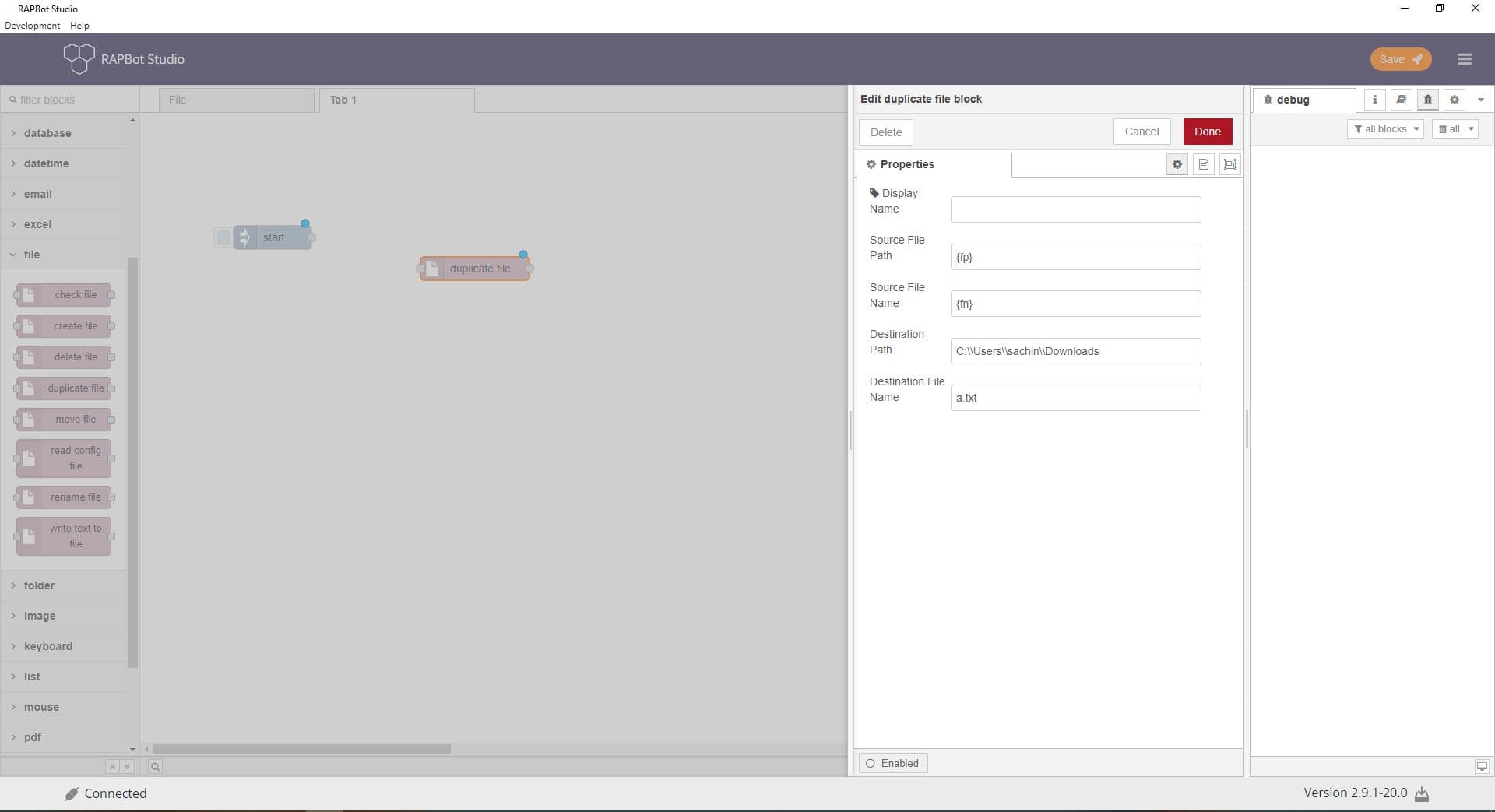Collapse the file category

click(x=63, y=255)
